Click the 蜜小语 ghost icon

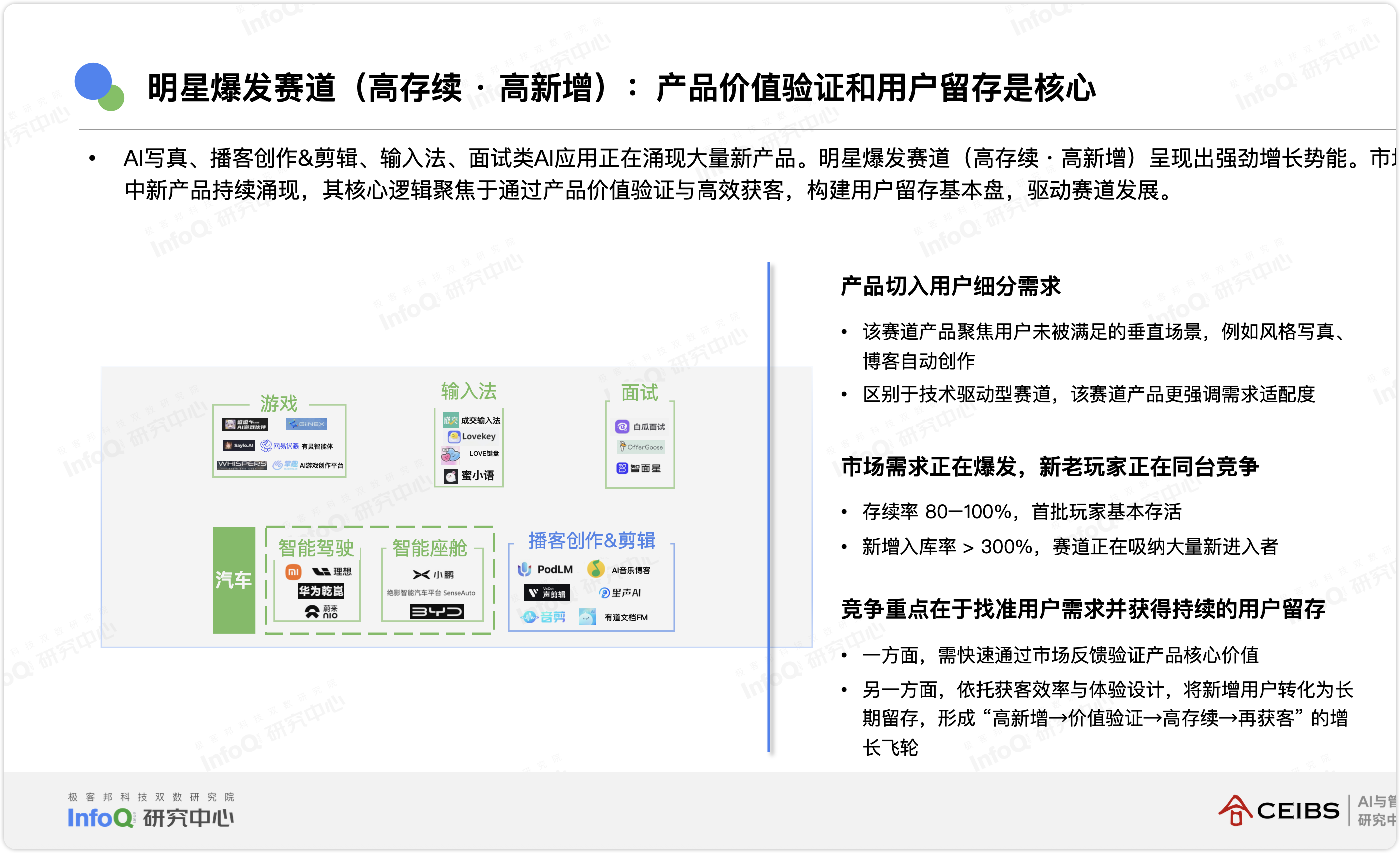(x=451, y=476)
